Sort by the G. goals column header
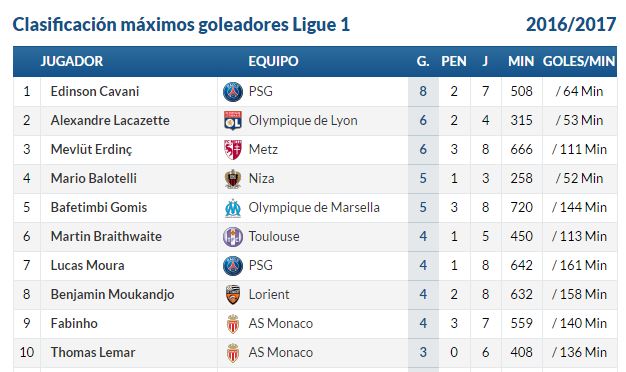626x372 pixels. click(x=423, y=61)
